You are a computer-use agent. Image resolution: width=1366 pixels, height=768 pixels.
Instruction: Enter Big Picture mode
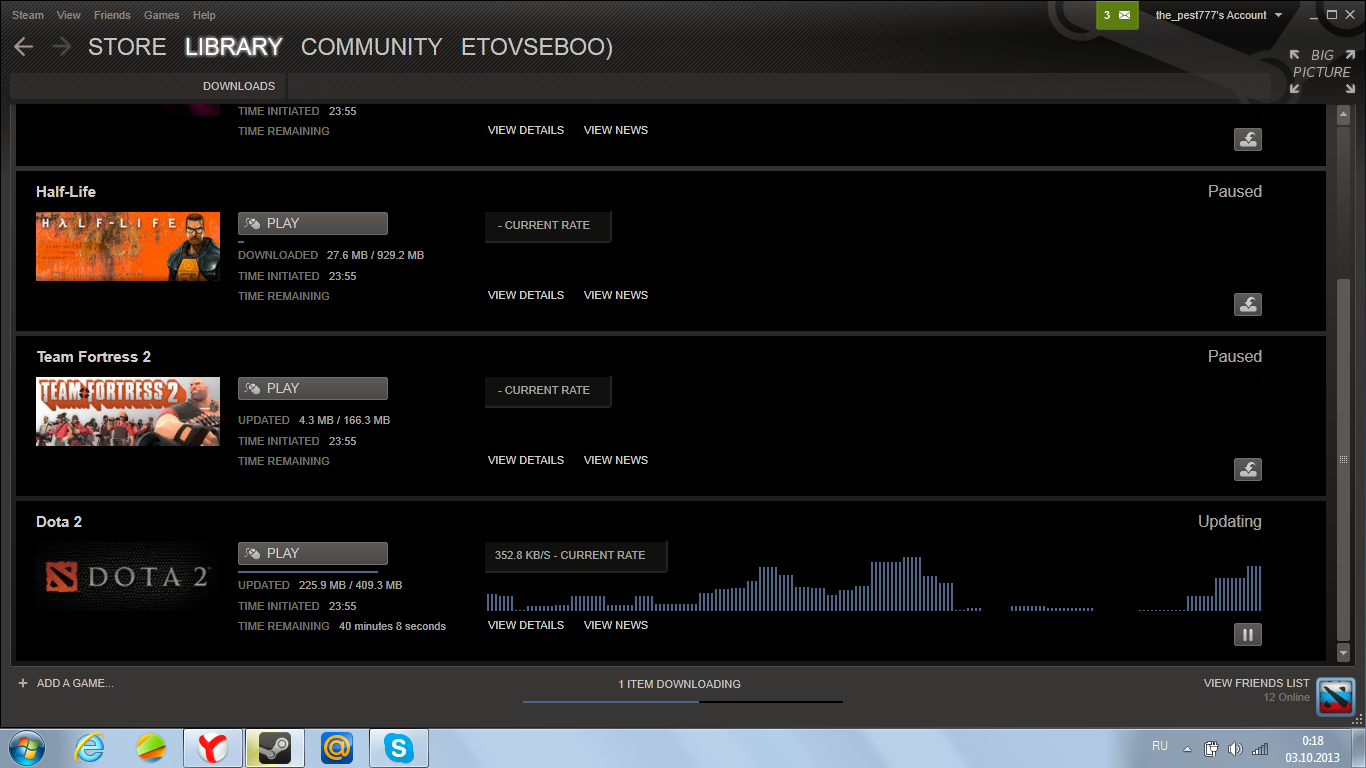click(1321, 71)
